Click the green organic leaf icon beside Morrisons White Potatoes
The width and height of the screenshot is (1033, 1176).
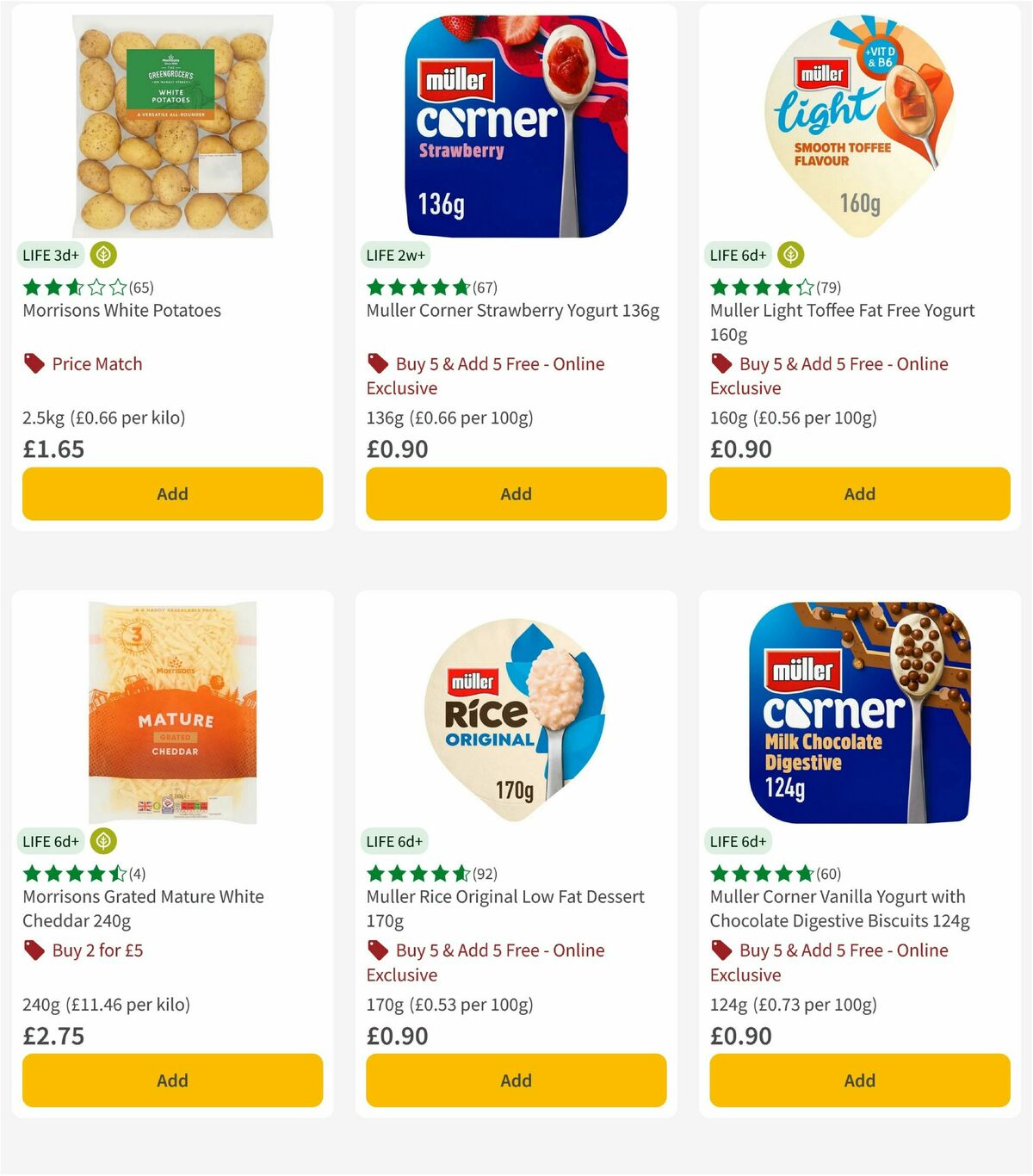point(102,255)
